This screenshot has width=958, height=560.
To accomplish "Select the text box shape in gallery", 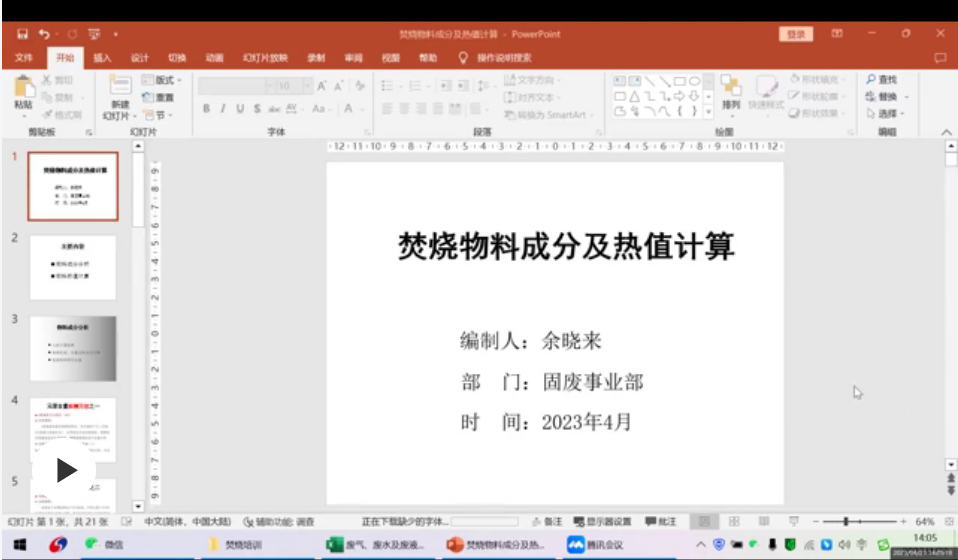I will click(x=620, y=81).
